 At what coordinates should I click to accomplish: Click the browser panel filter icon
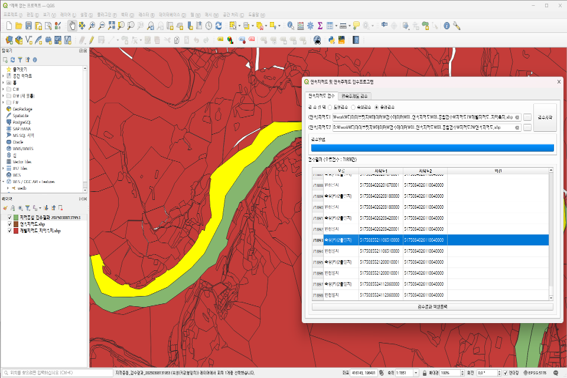20,60
